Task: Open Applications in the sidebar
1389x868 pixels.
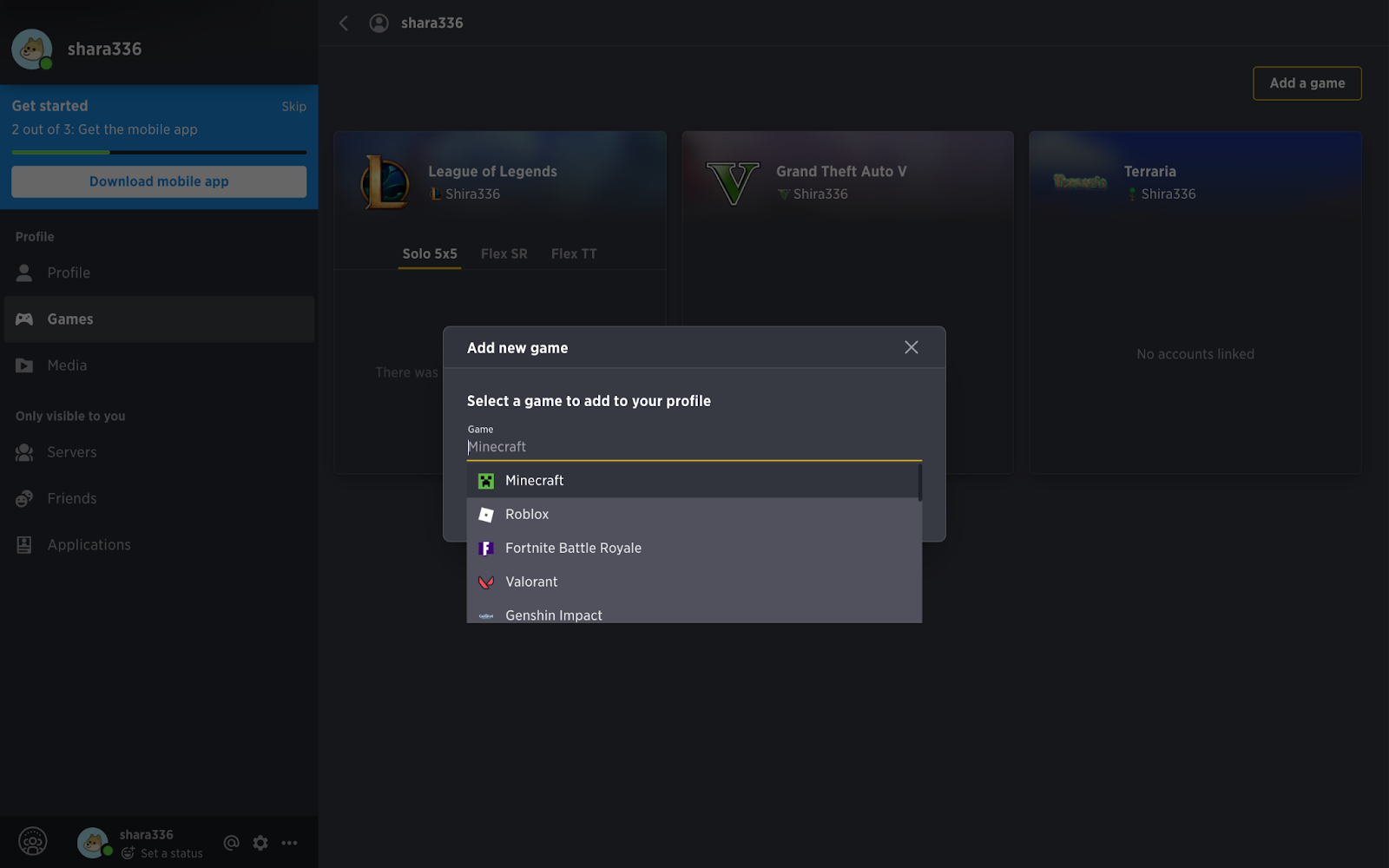Action: (x=159, y=545)
